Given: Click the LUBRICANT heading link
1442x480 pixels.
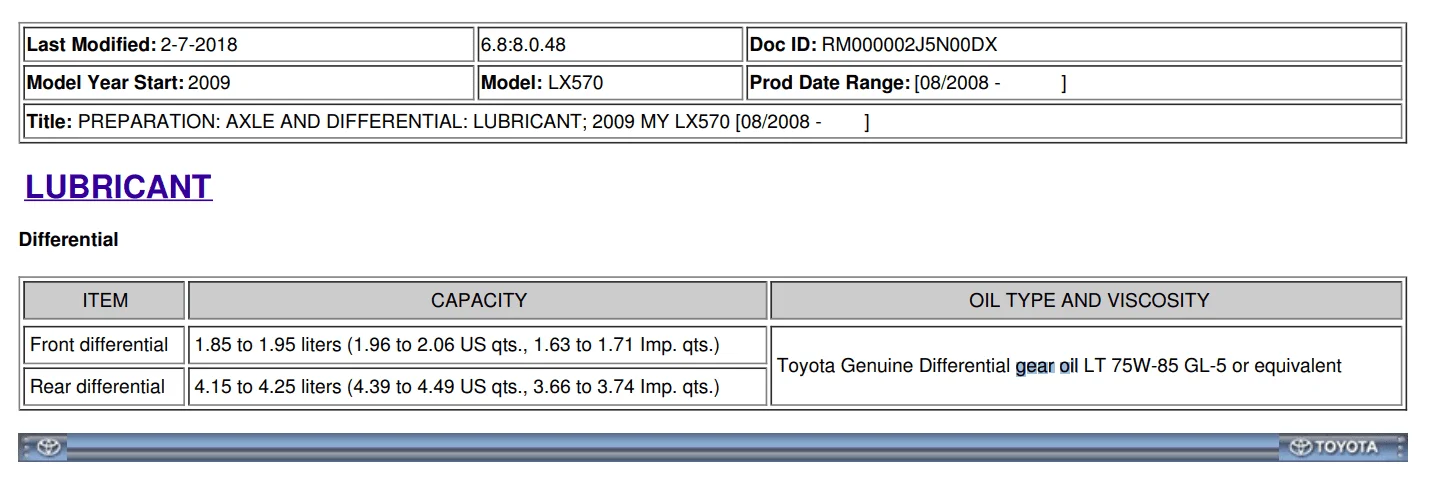Looking at the screenshot, I should point(118,187).
